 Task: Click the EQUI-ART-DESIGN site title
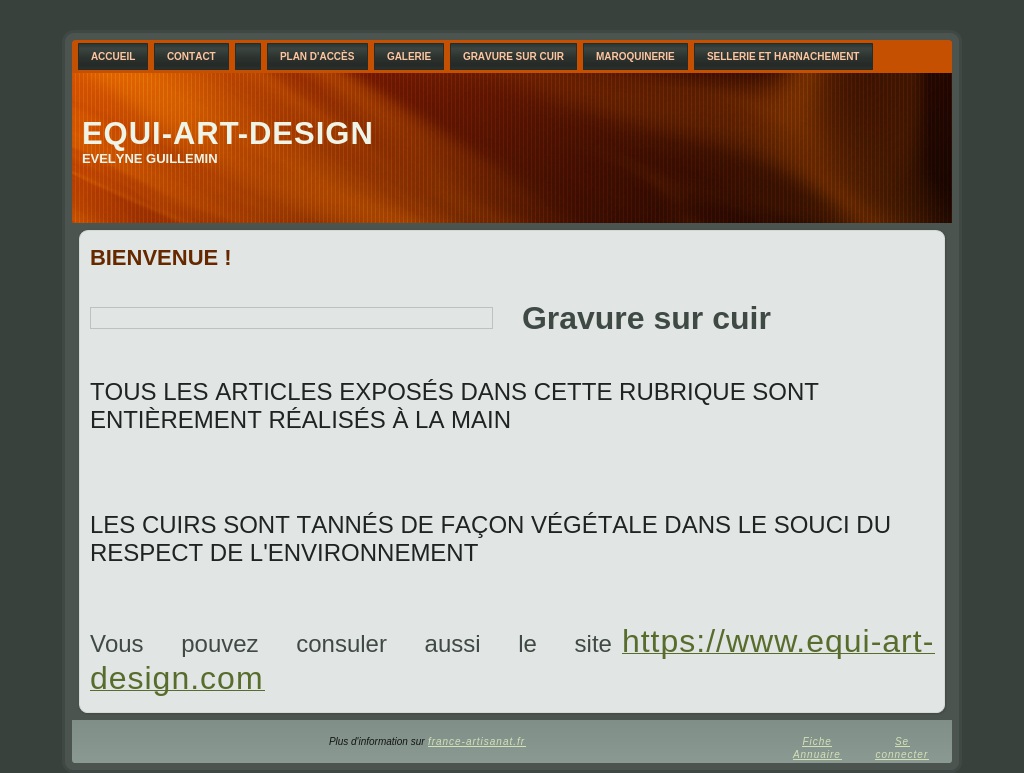pyautogui.click(x=227, y=133)
